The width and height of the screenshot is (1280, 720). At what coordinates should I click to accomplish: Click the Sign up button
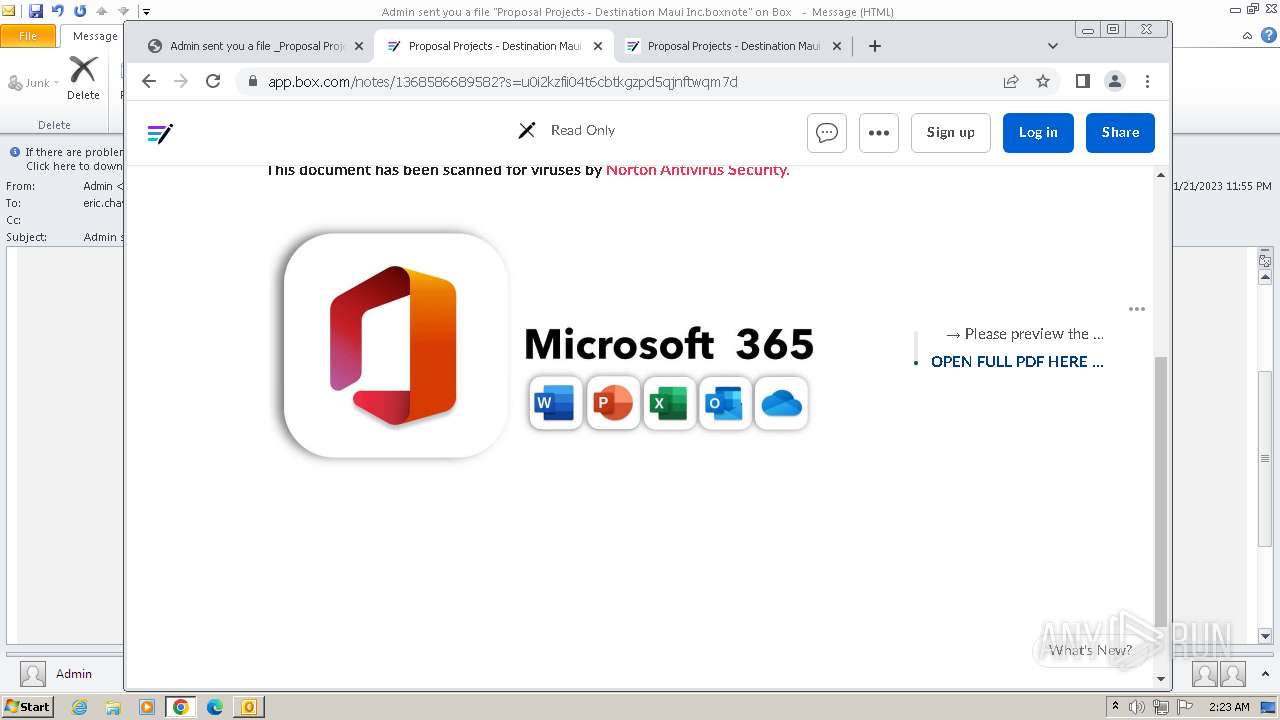[951, 132]
